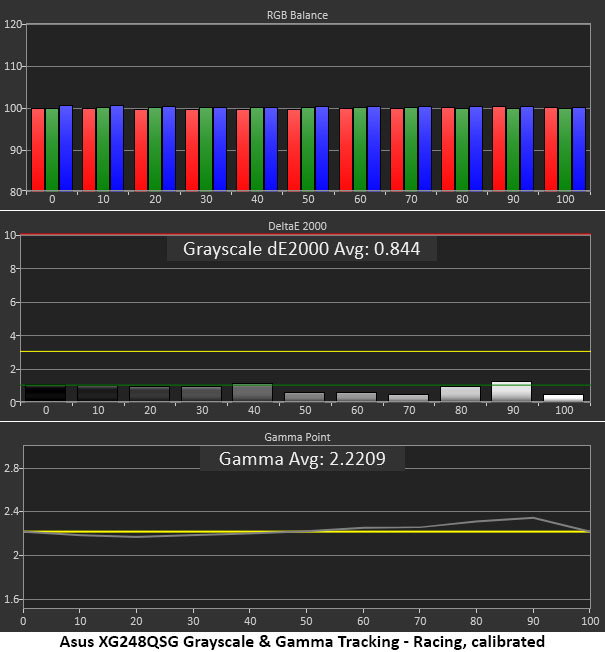Screen dimensions: 605x652
Task: Click the Gamma Point chart title
Action: (x=297, y=437)
